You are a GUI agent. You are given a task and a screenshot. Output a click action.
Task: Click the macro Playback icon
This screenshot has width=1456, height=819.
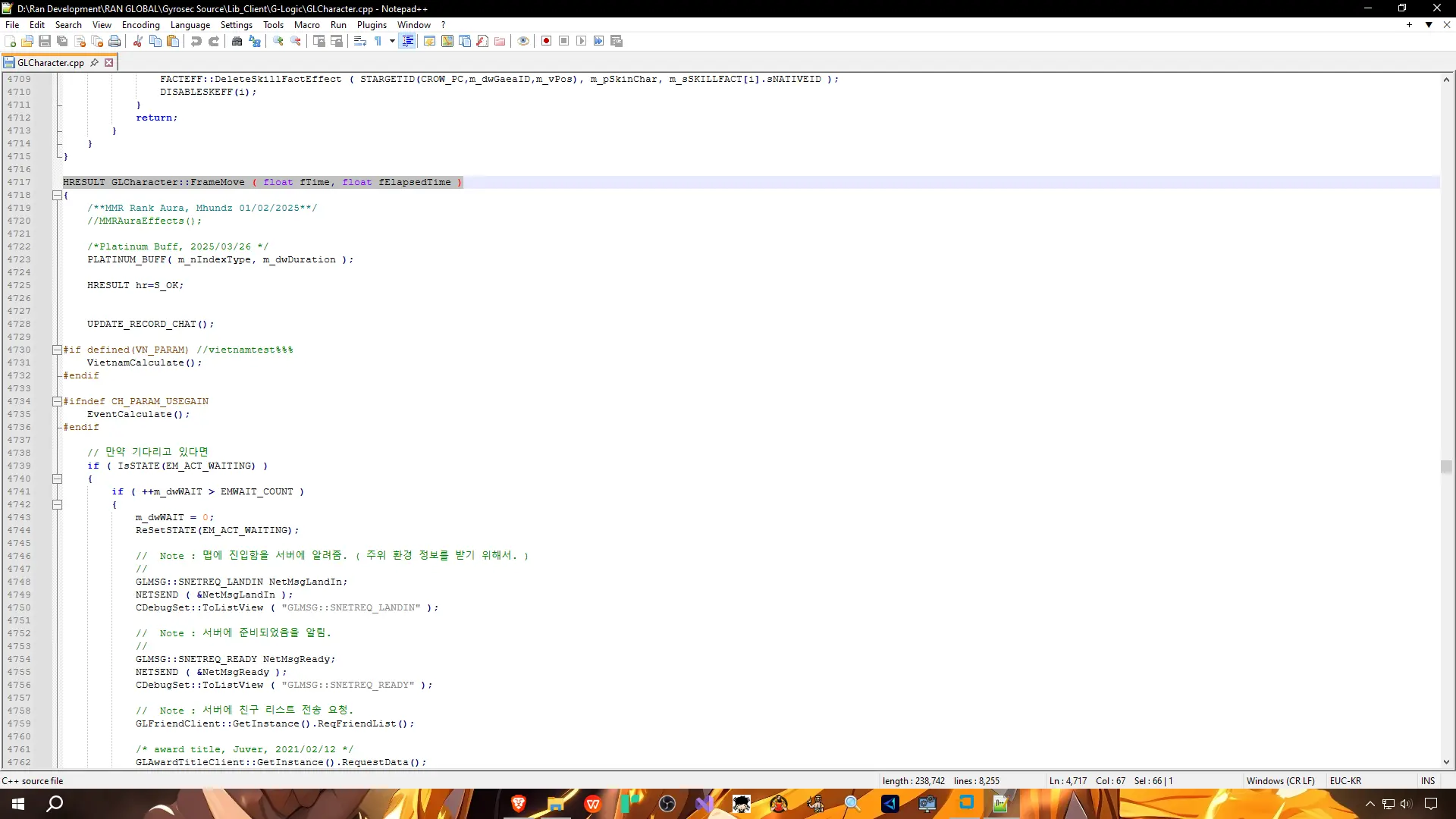(581, 41)
